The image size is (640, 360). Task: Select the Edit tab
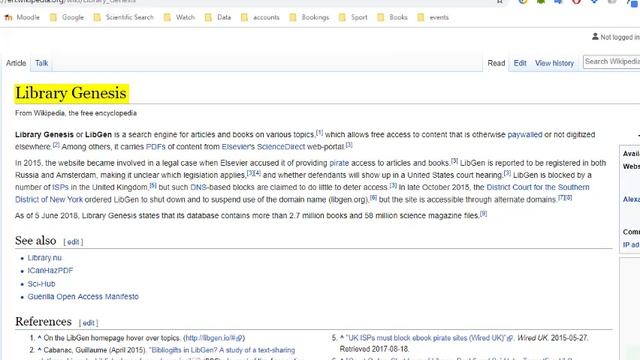pos(520,63)
